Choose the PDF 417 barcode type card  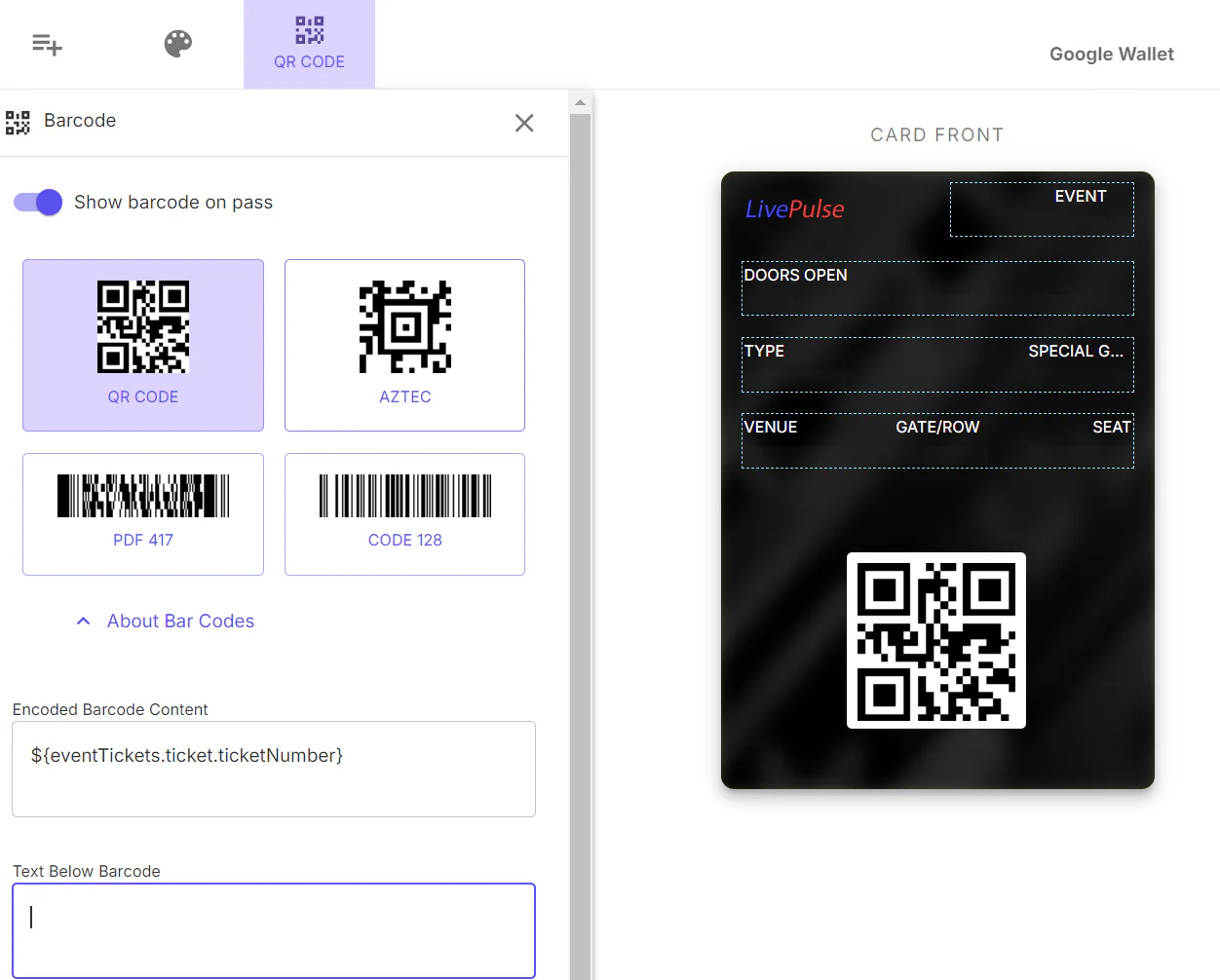point(143,514)
